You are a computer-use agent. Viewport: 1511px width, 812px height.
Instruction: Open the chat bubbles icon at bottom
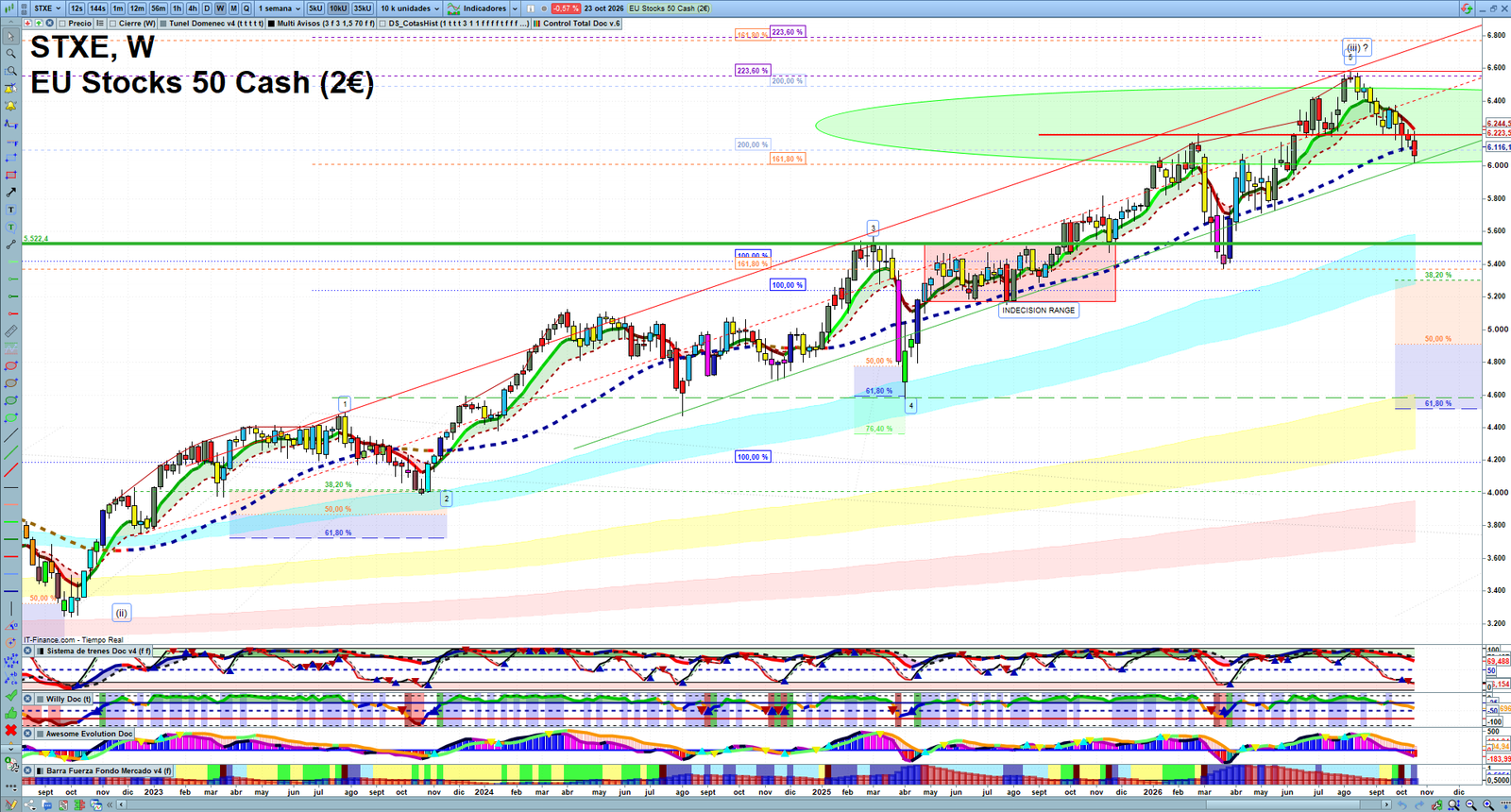click(x=46, y=804)
